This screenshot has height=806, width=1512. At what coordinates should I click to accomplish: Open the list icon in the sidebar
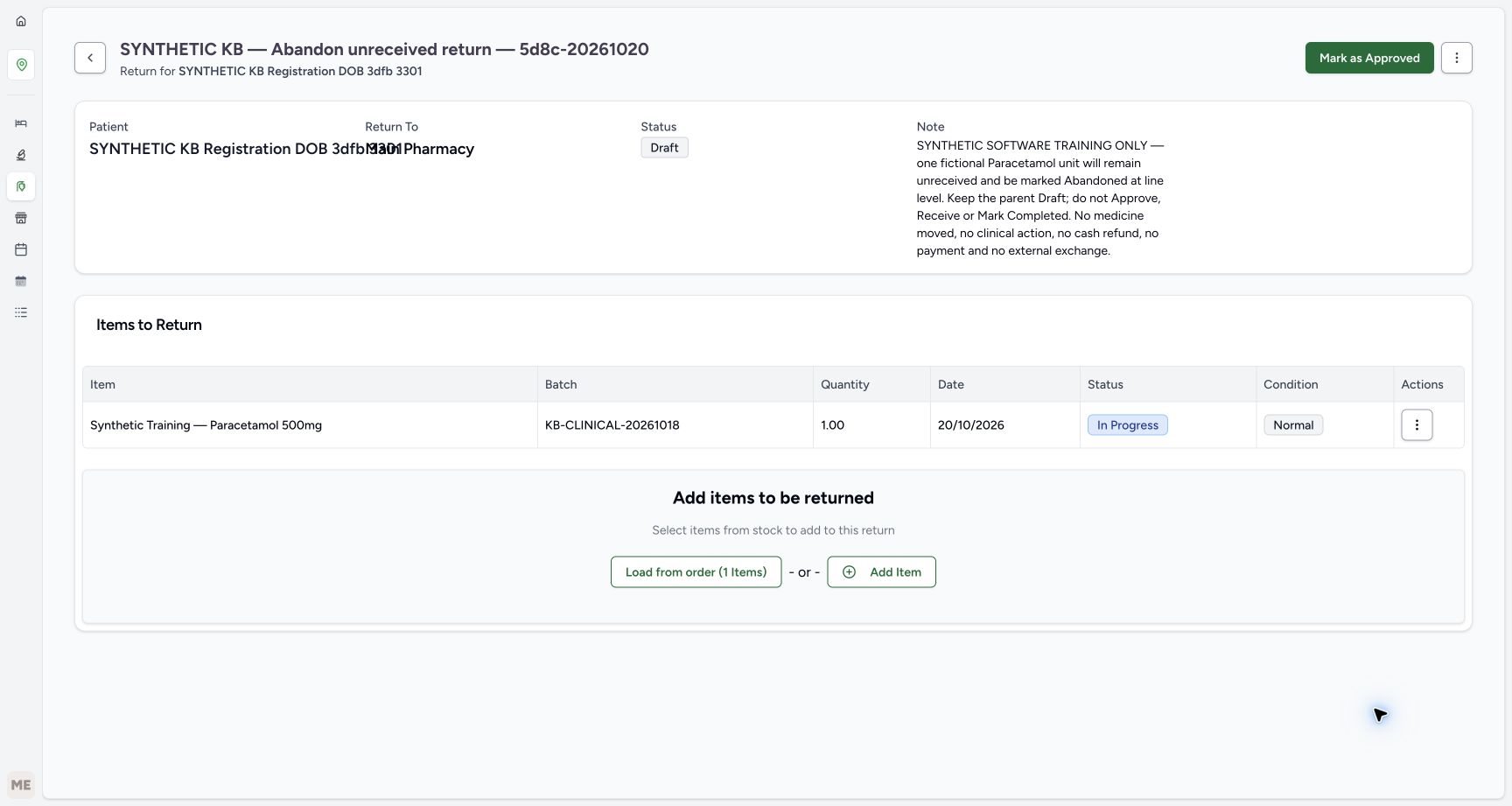(x=21, y=312)
